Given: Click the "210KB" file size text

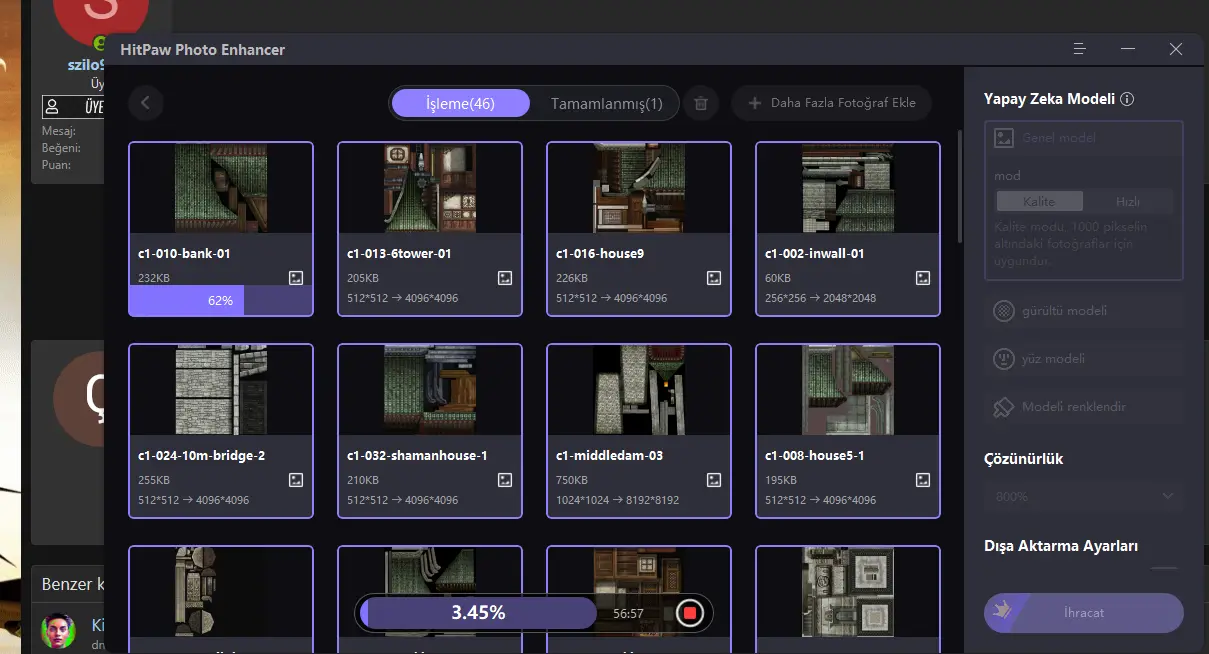Looking at the screenshot, I should 362,480.
